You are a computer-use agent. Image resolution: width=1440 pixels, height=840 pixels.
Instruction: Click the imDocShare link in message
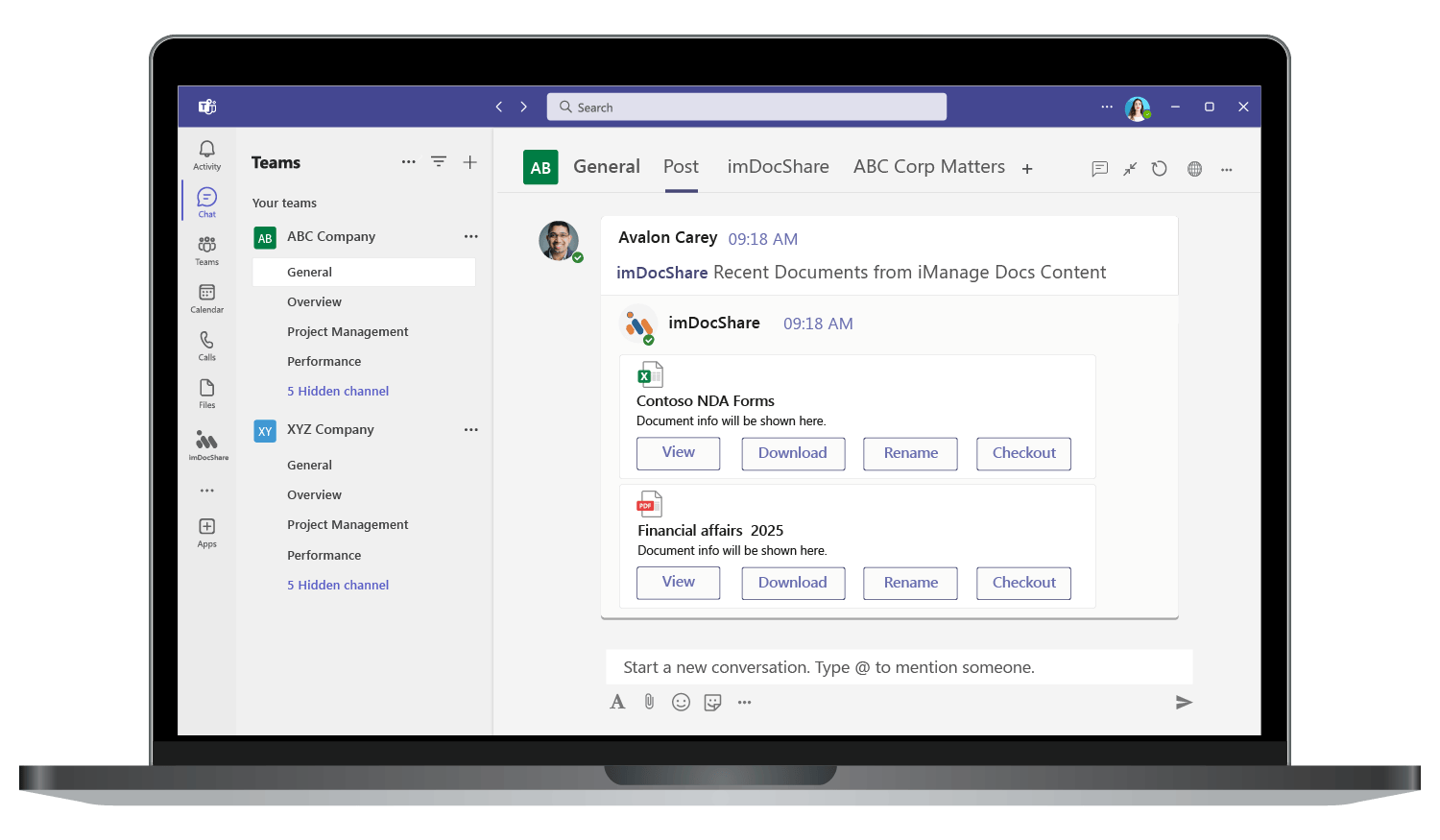662,273
